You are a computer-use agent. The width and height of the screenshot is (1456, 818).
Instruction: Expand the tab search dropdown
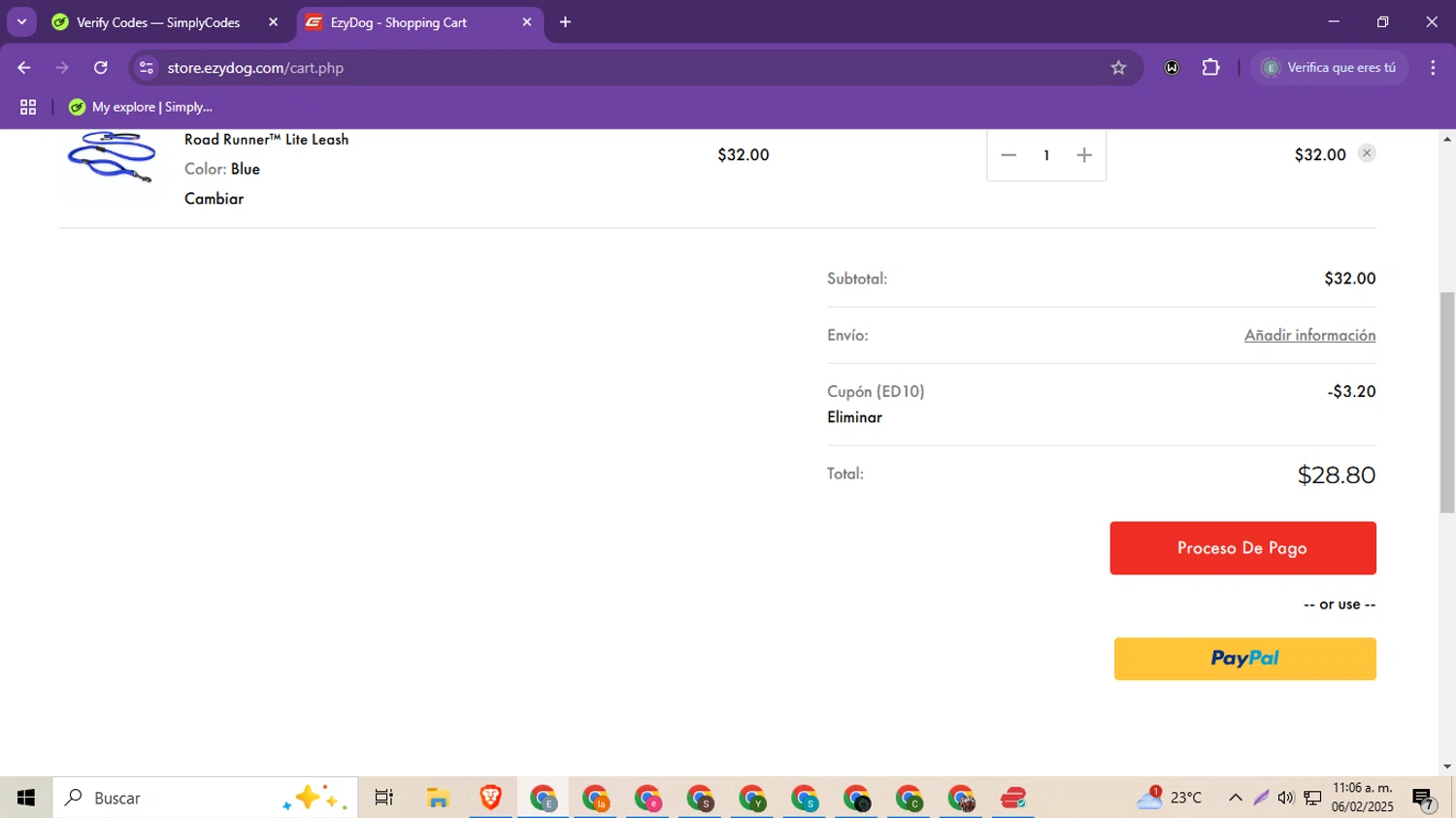(x=21, y=22)
